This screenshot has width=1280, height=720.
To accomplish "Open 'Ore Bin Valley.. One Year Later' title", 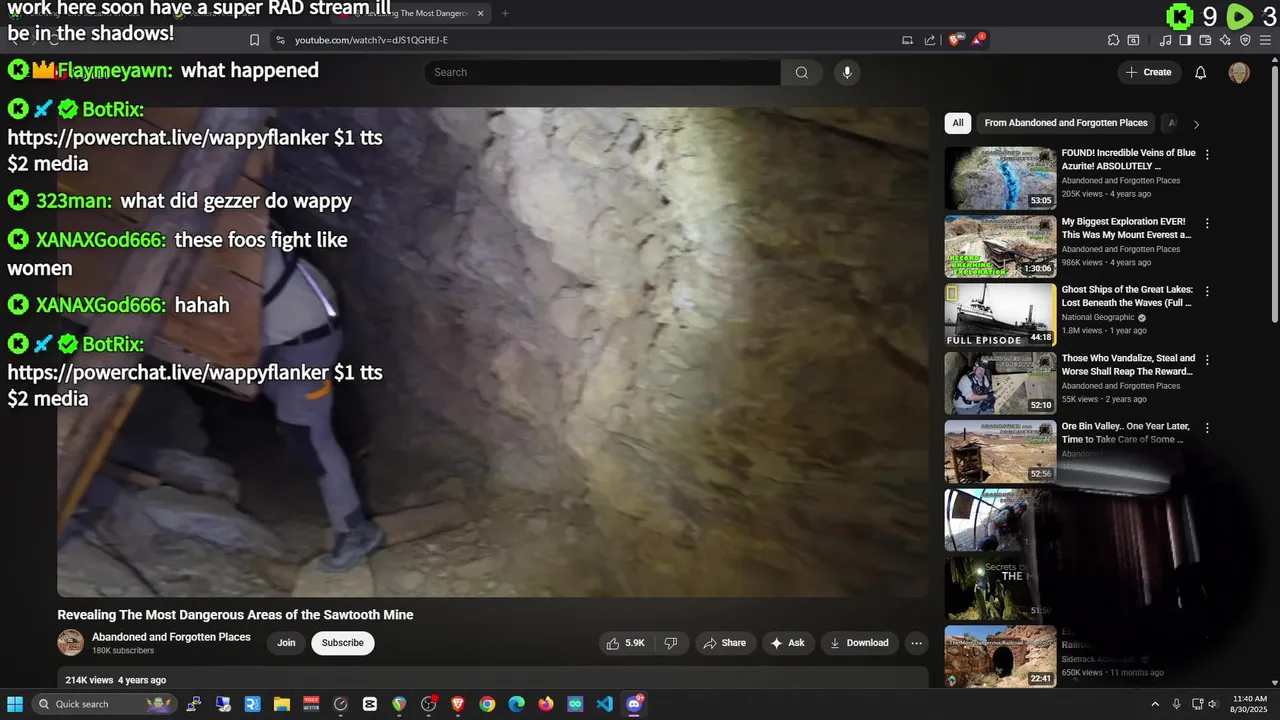I will (x=1128, y=432).
